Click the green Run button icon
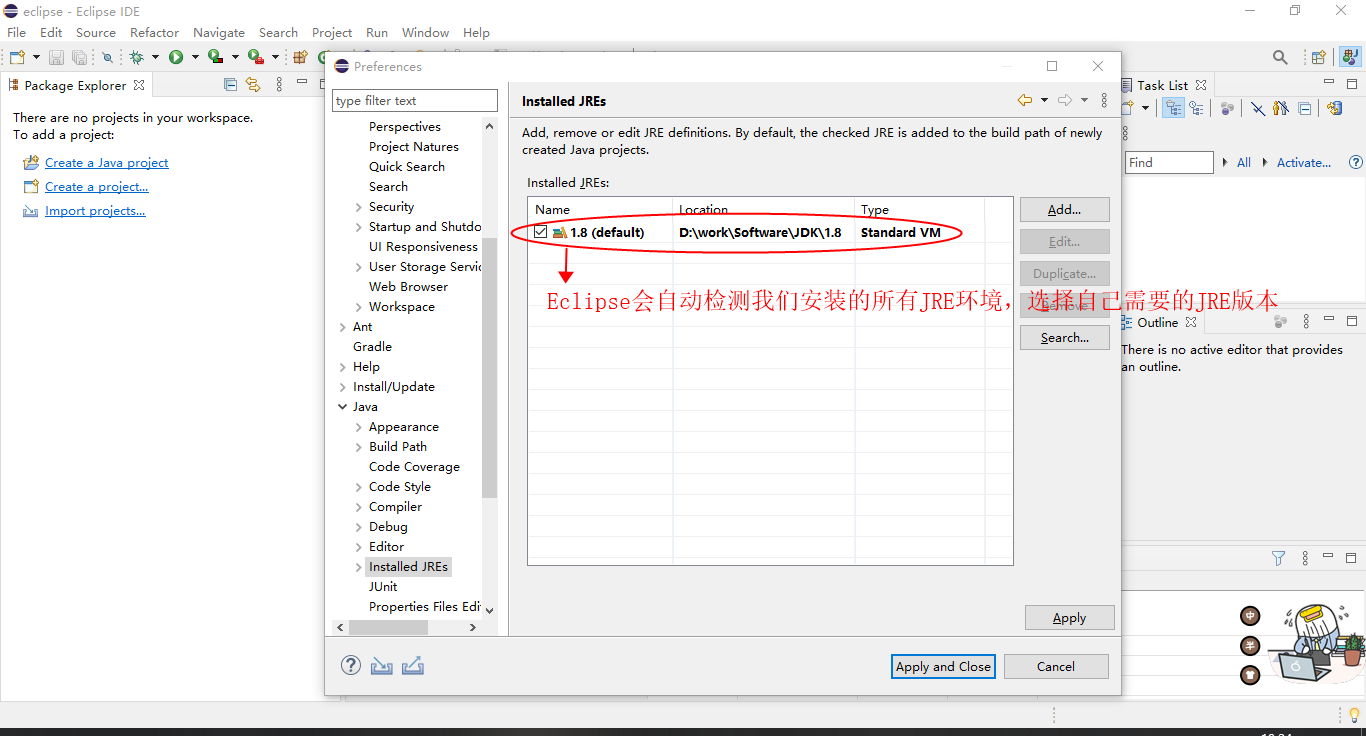Viewport: 1366px width, 736px height. point(176,57)
